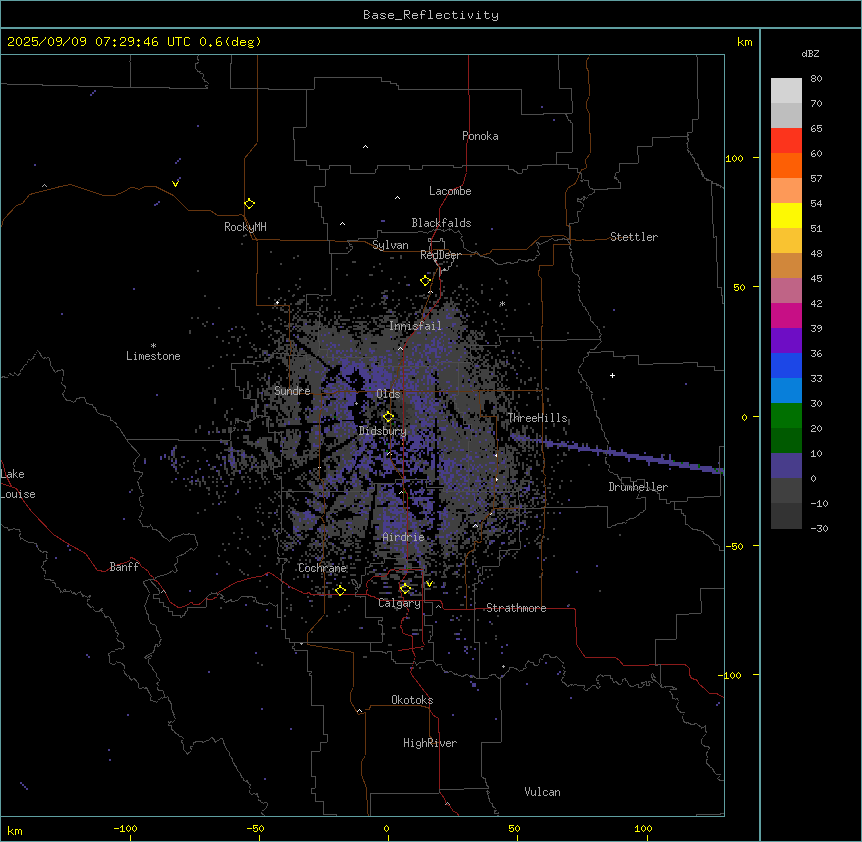862x842 pixels.
Task: Click the yellow diamond marker above RockyMH
Action: click(250, 203)
